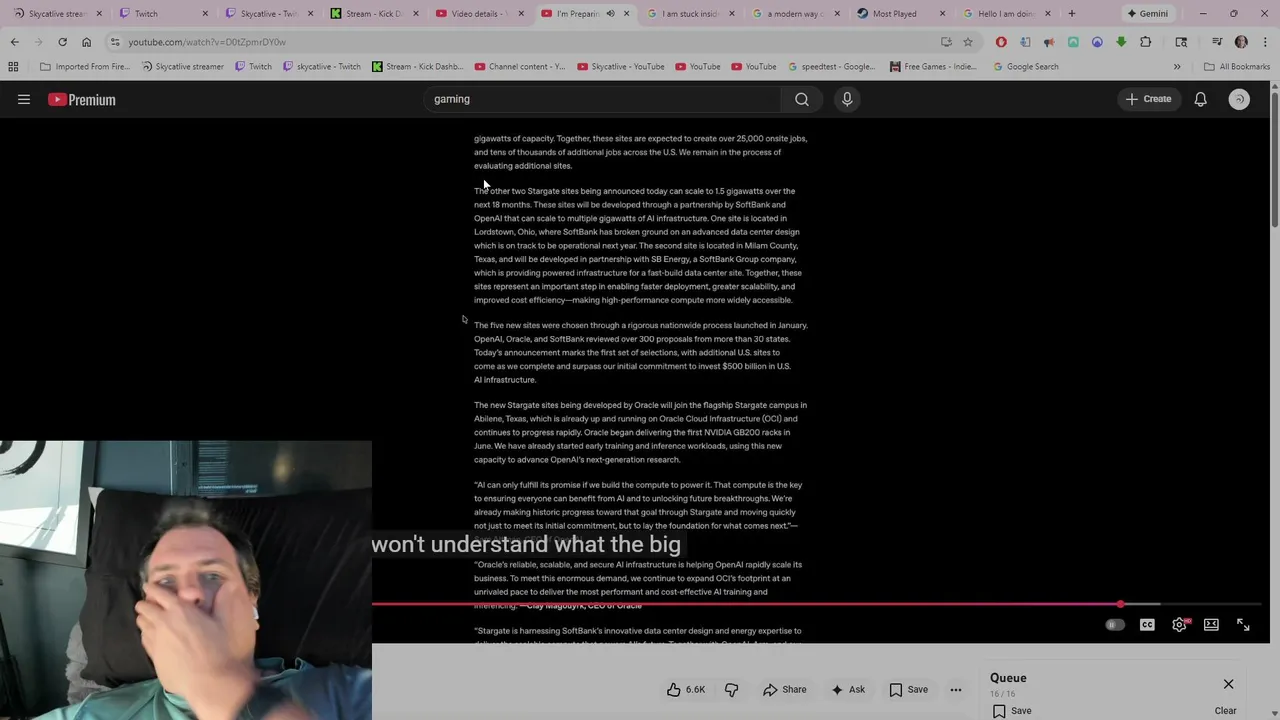
Task: Reload the current page
Action: tap(62, 42)
